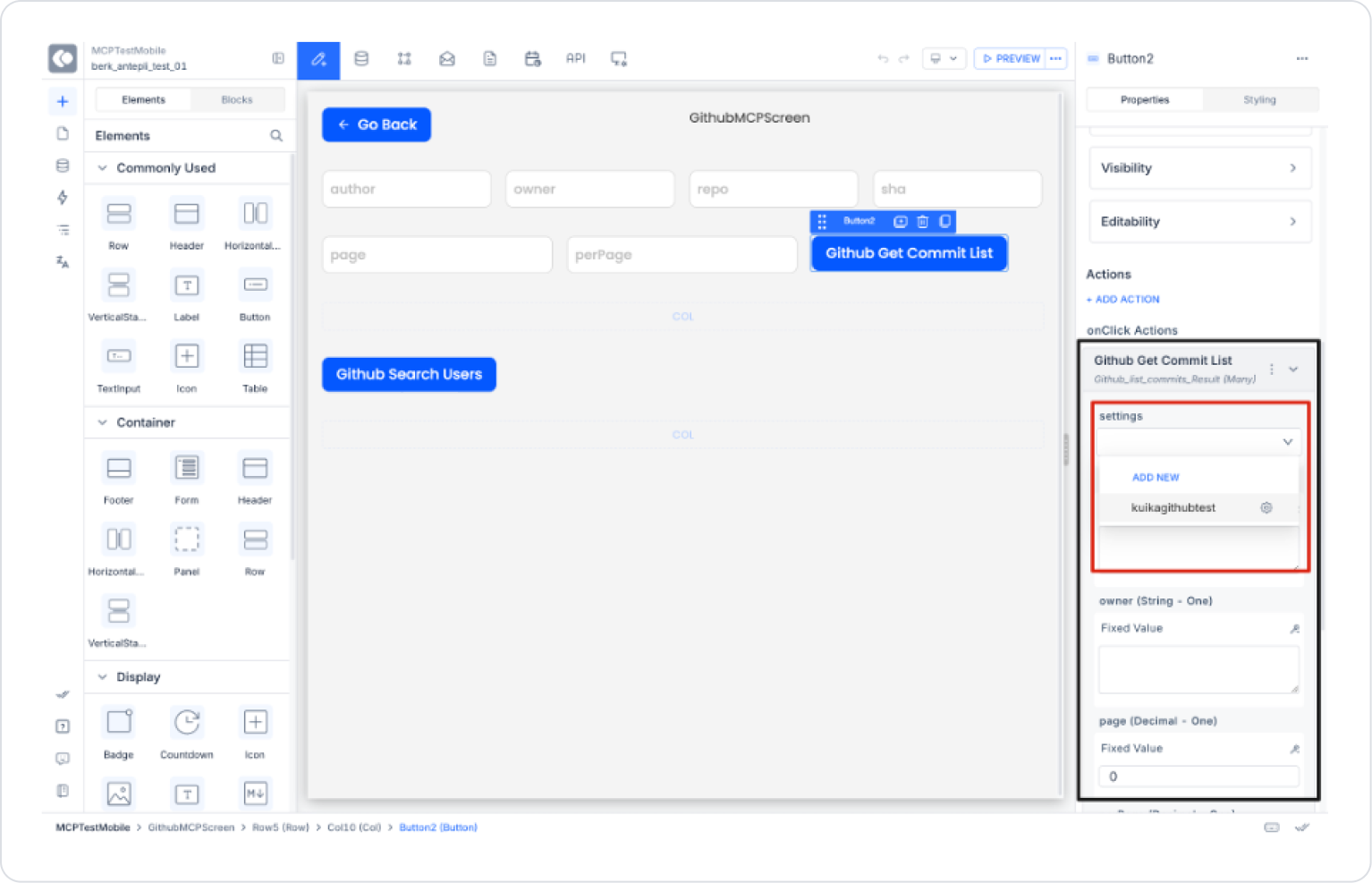
Task: Open the workflow nodes icon in top toolbar
Action: (404, 59)
